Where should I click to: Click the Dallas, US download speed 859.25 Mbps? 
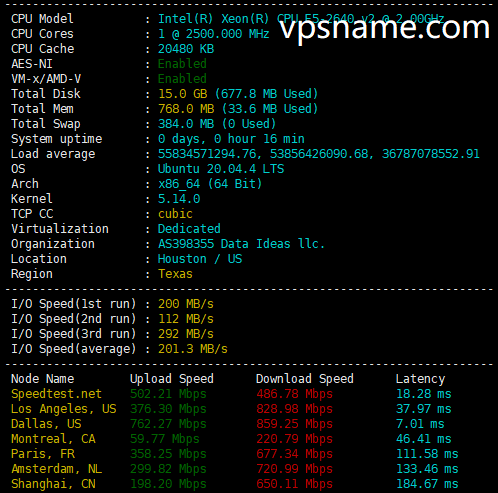(294, 424)
